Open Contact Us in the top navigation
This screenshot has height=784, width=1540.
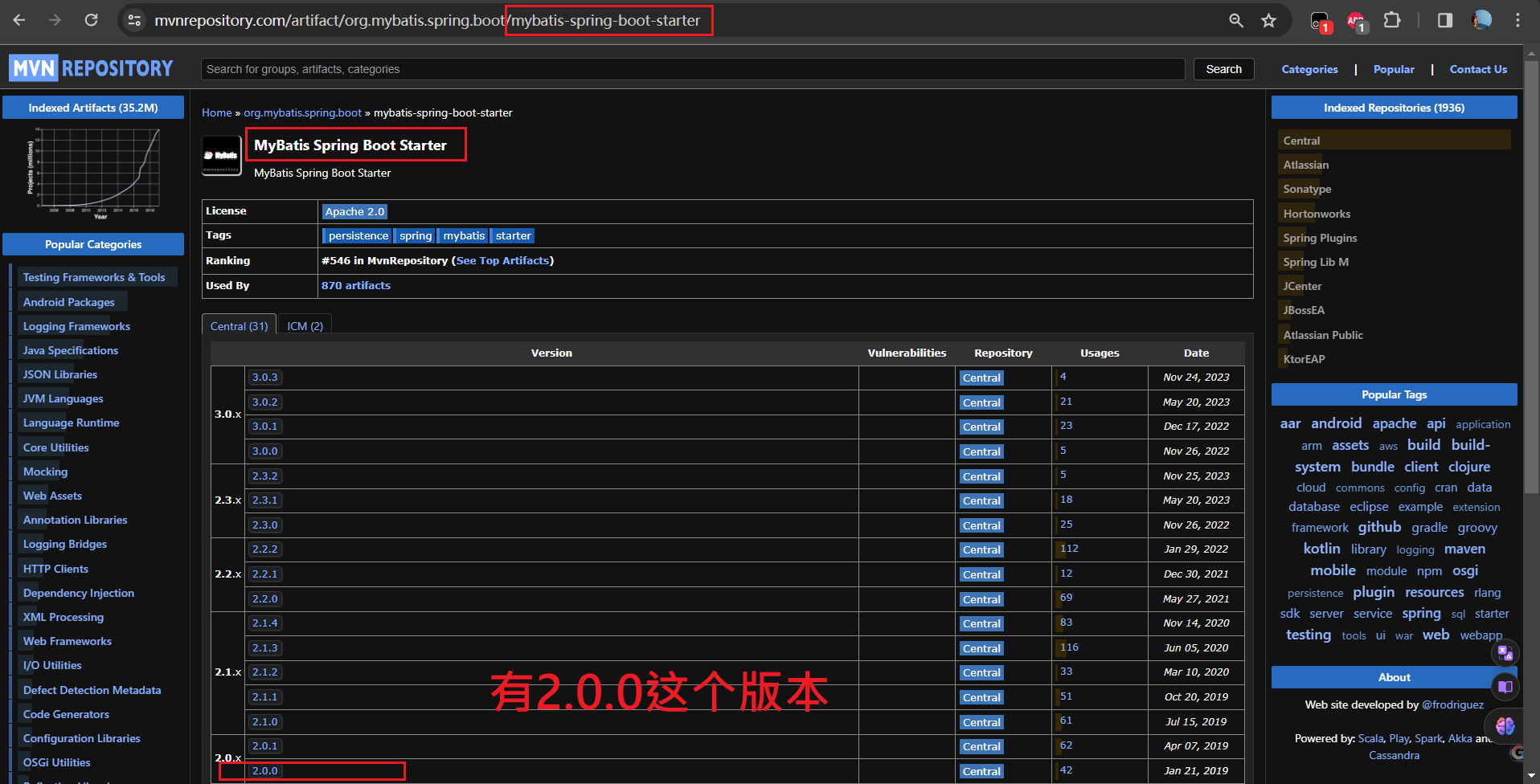pyautogui.click(x=1478, y=69)
